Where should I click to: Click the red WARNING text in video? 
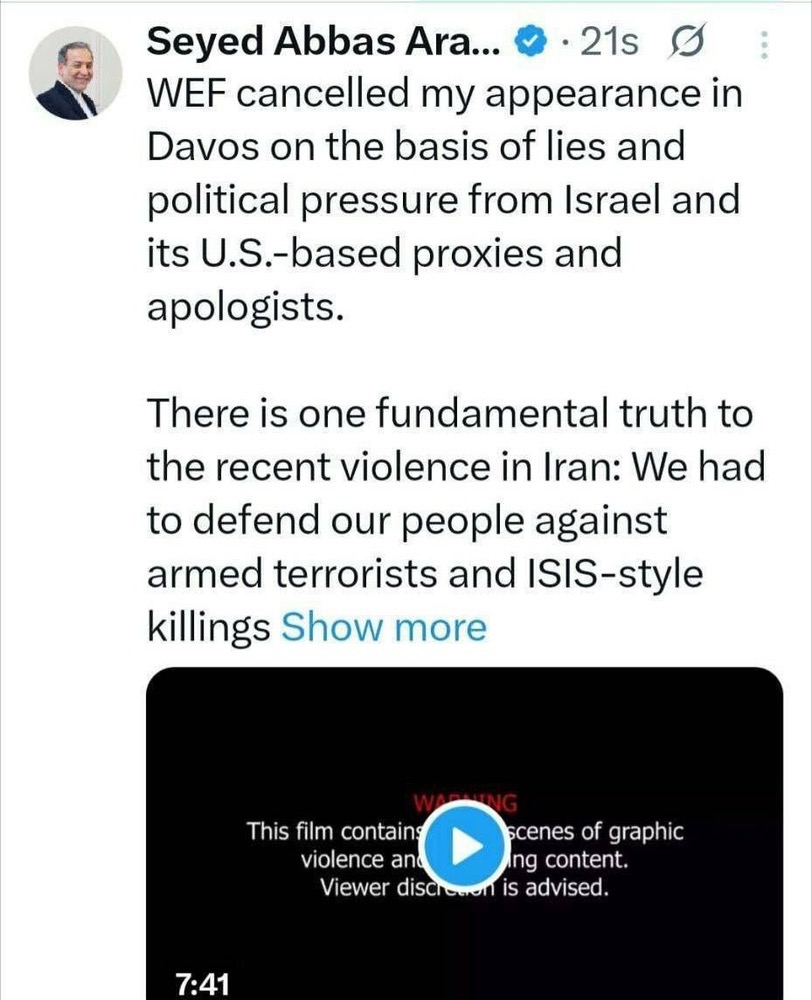coord(465,803)
